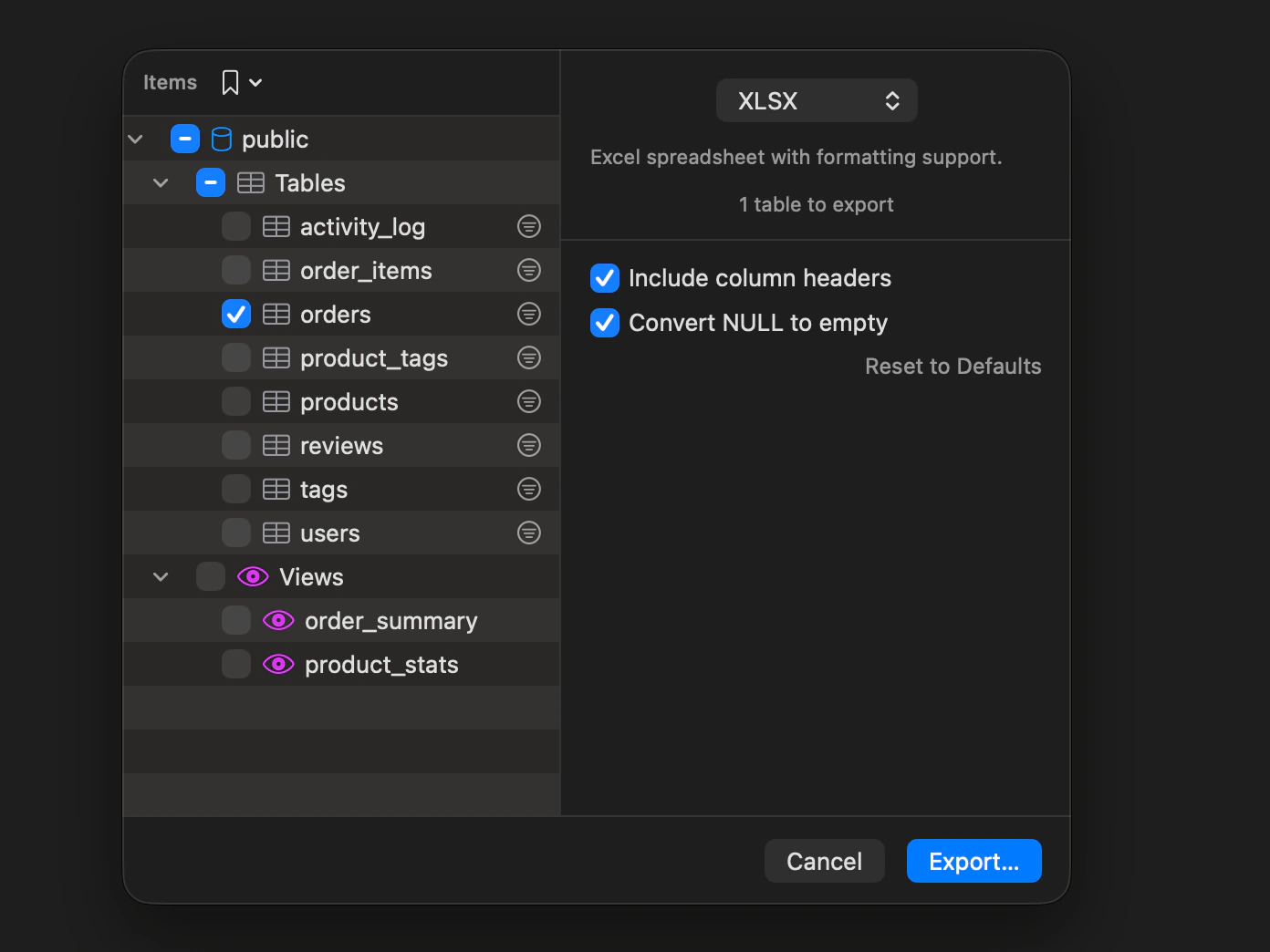Open filter options for users table
The width and height of the screenshot is (1270, 952).
[x=529, y=533]
